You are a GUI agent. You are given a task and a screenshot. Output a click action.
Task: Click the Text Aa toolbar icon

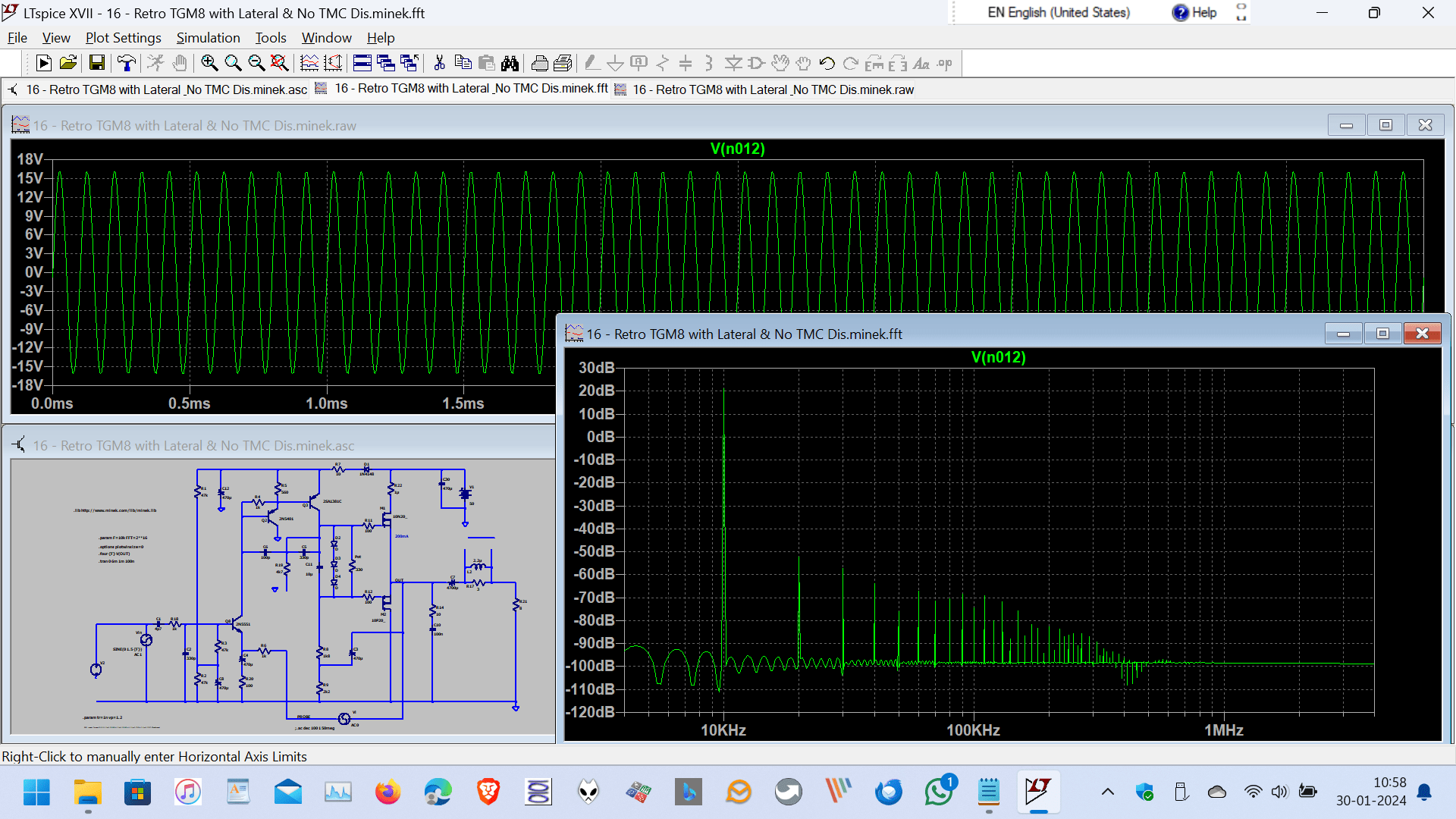(x=921, y=64)
